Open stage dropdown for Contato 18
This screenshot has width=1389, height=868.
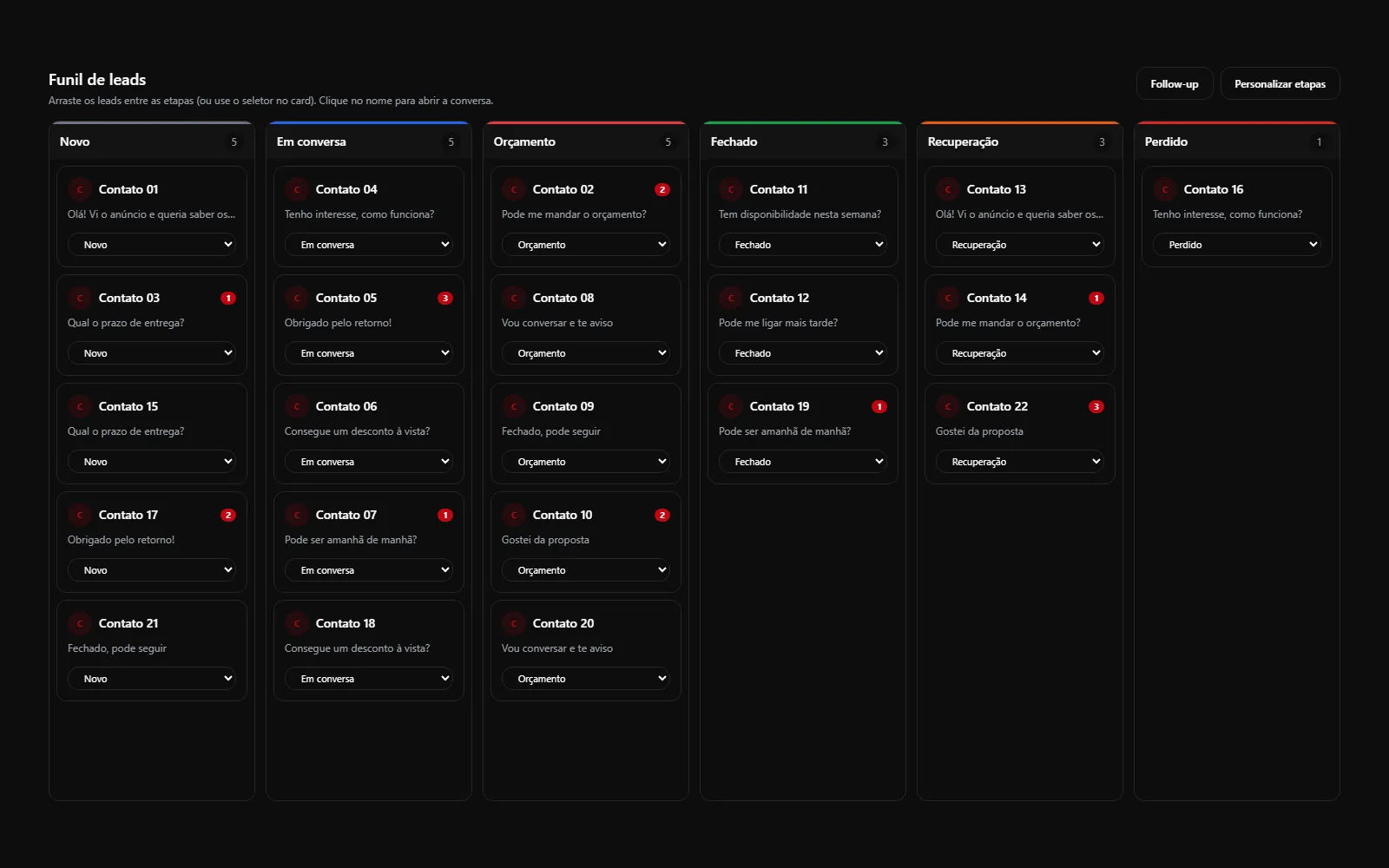click(369, 679)
